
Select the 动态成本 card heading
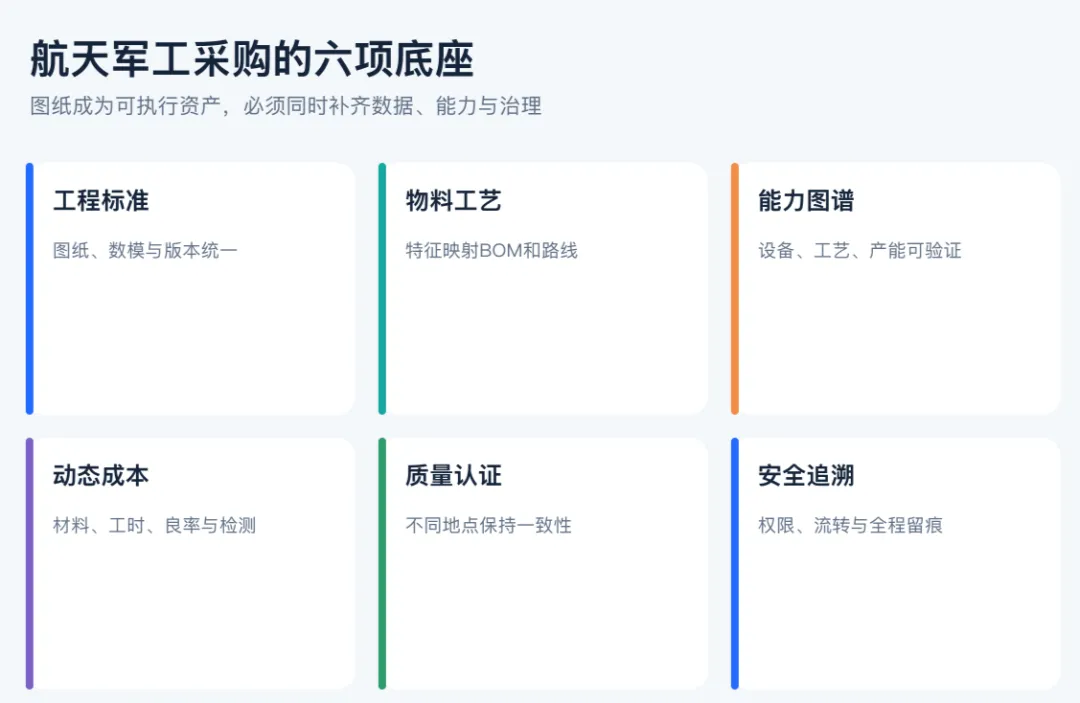point(101,476)
